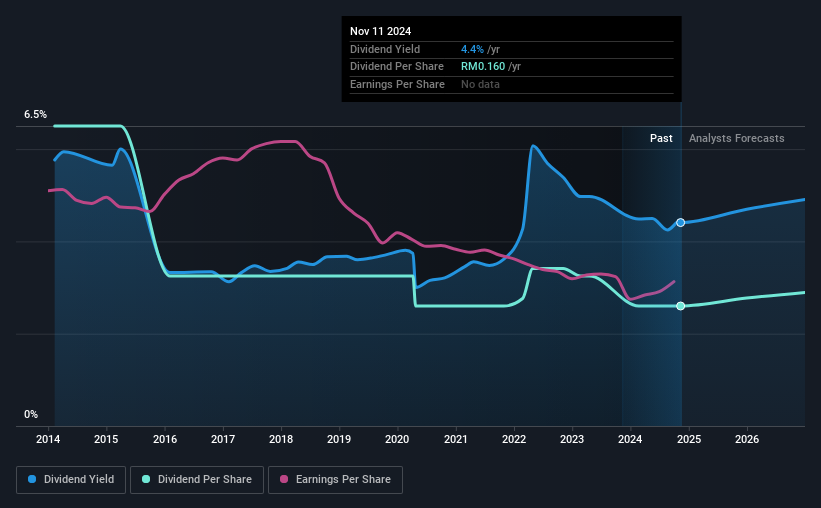Click the 'Past' label on chart
821x508 pixels.
661,138
